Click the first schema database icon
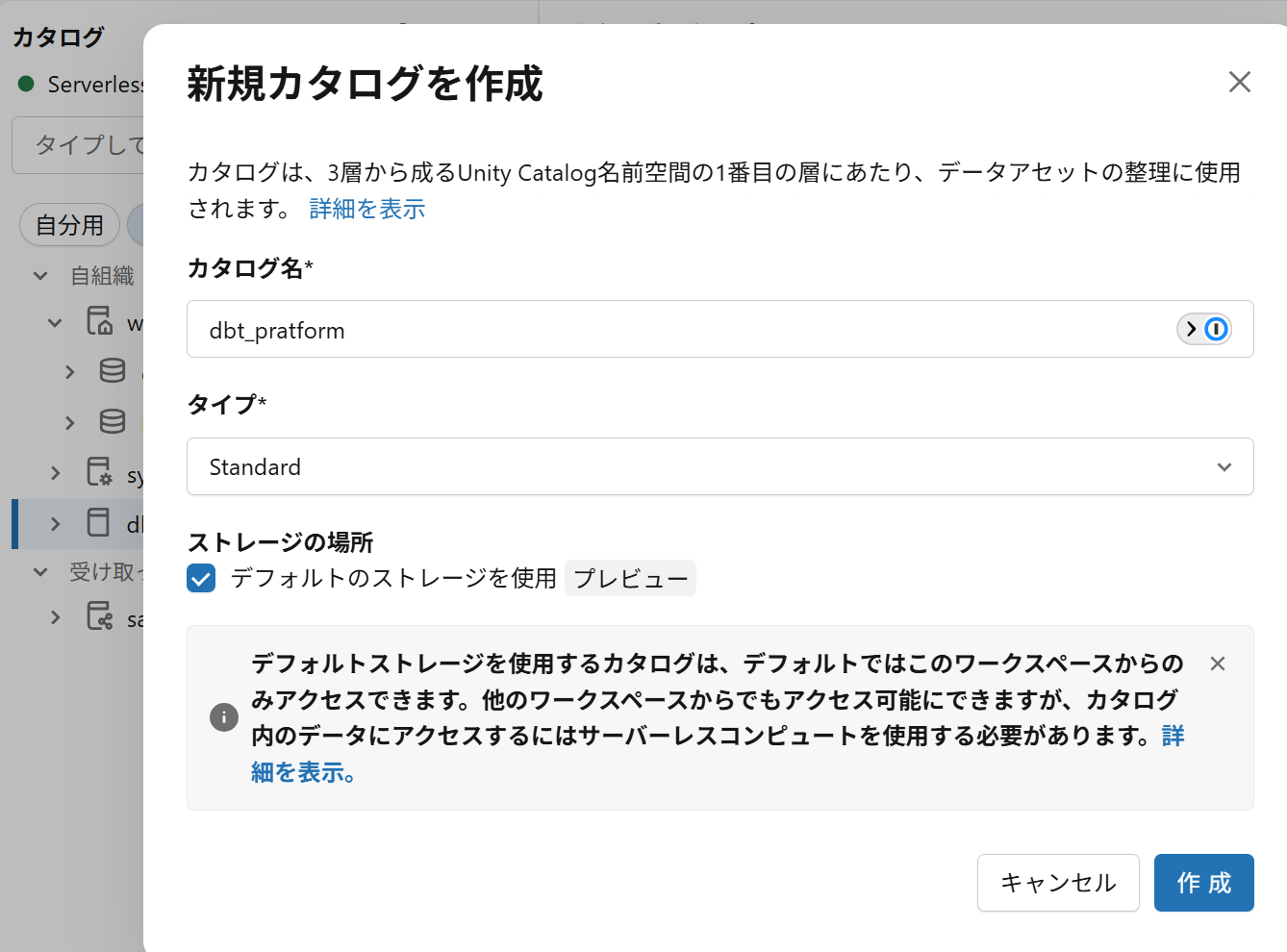1287x952 pixels. pyautogui.click(x=113, y=370)
